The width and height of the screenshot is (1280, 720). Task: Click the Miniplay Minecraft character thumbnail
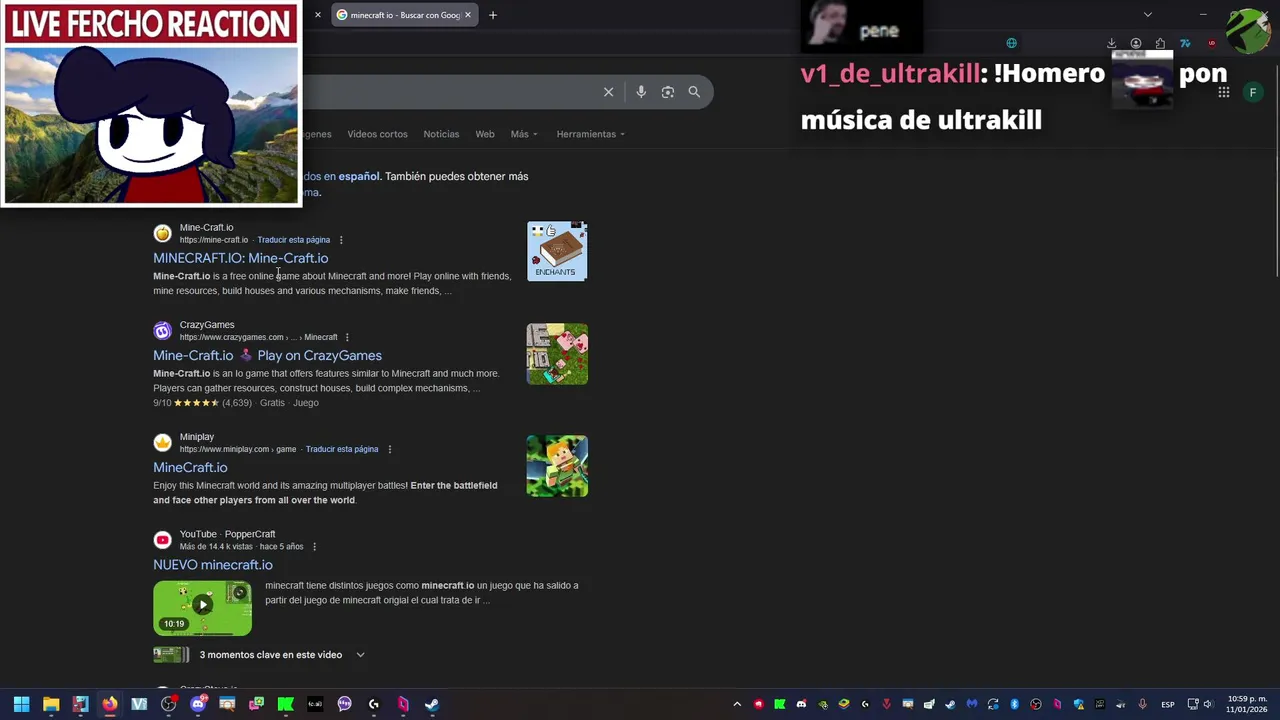[x=557, y=466]
